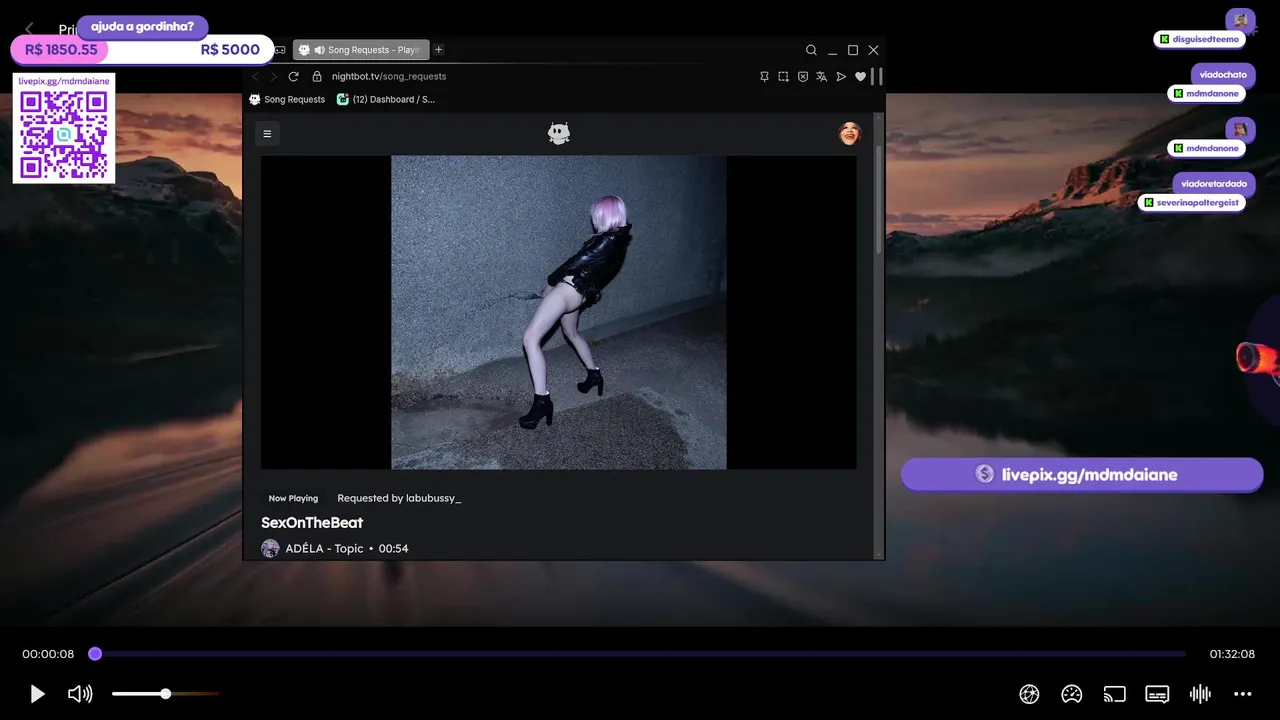Mute audio via the speaker icon
Screen dimensions: 1280x720
[80, 694]
